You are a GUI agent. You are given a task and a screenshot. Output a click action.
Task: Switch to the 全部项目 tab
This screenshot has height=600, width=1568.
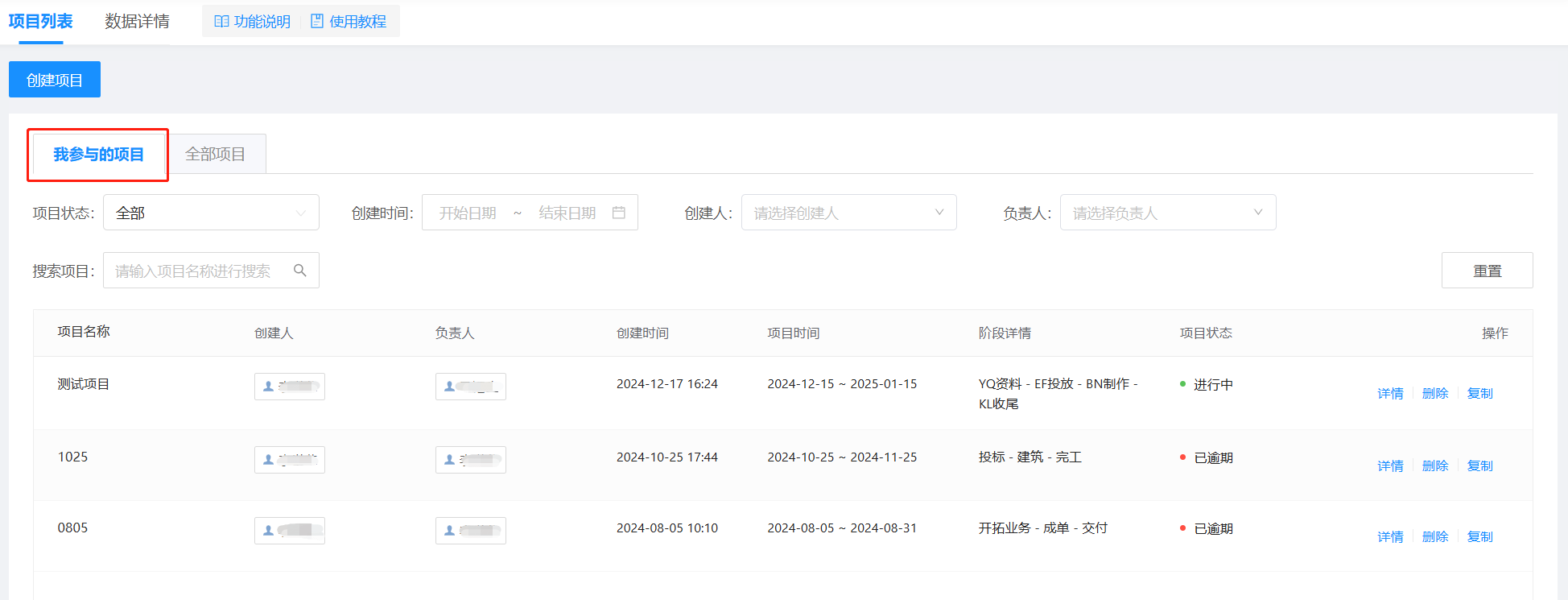point(215,154)
